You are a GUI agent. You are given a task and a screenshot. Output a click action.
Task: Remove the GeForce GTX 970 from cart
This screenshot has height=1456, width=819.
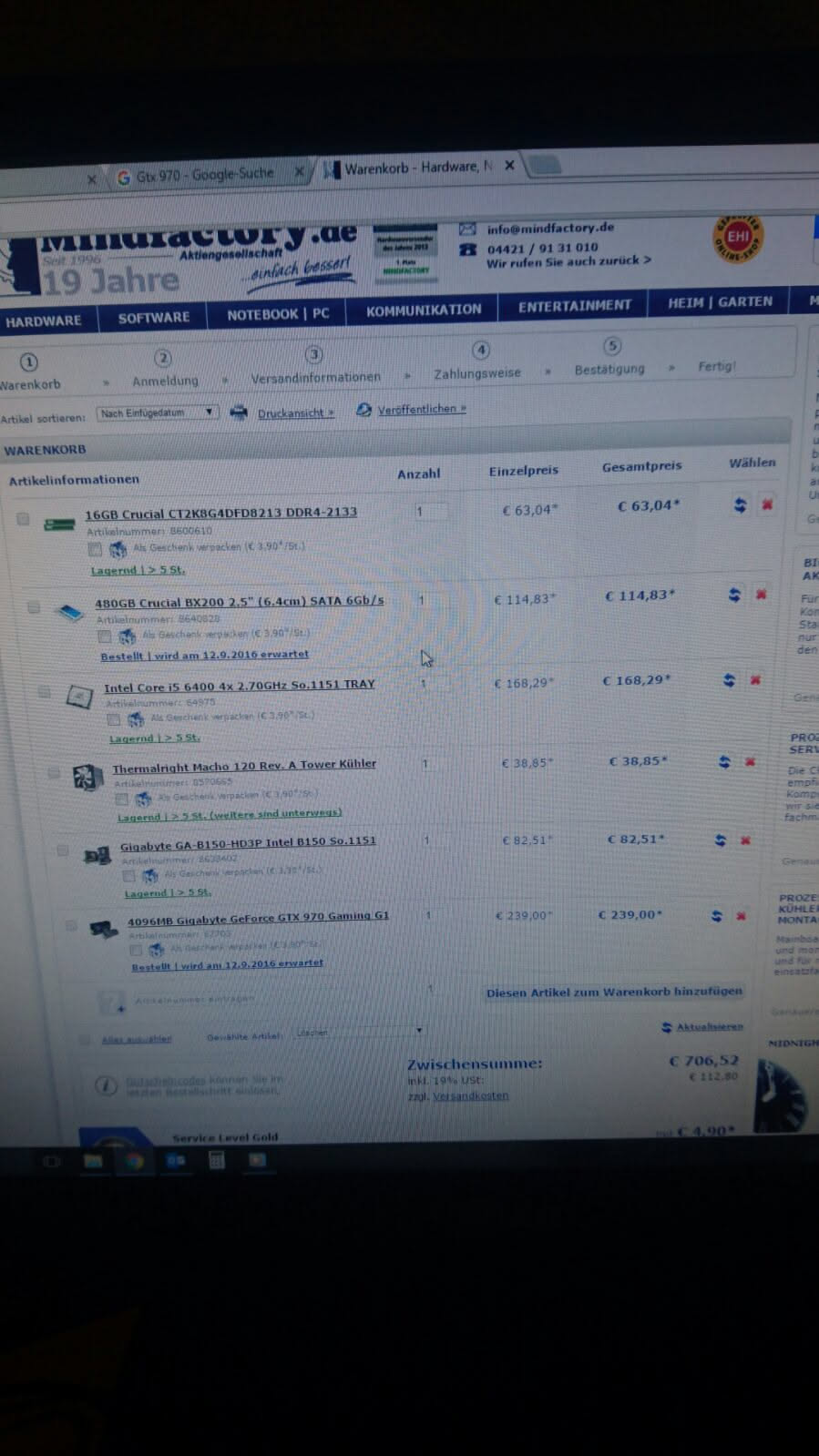click(741, 915)
